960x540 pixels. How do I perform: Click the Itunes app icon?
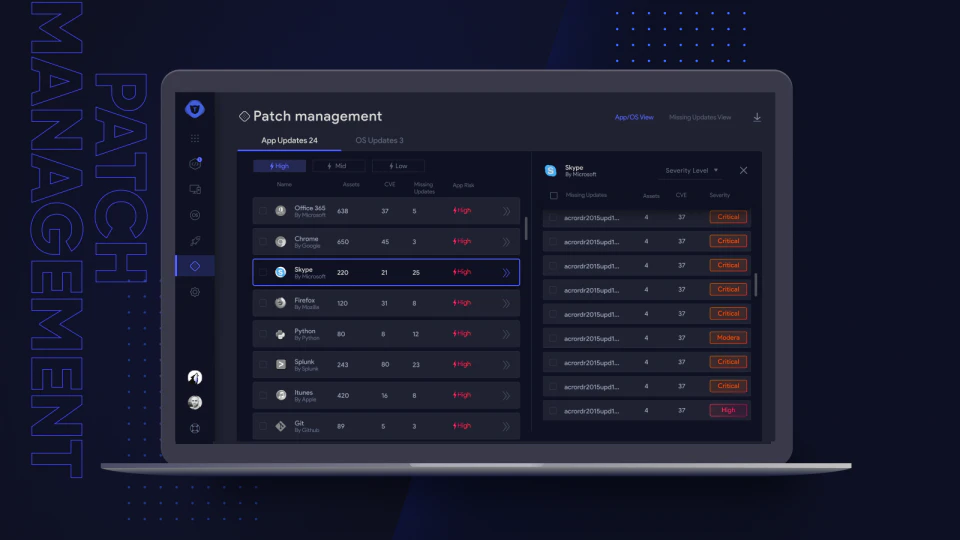click(x=280, y=395)
